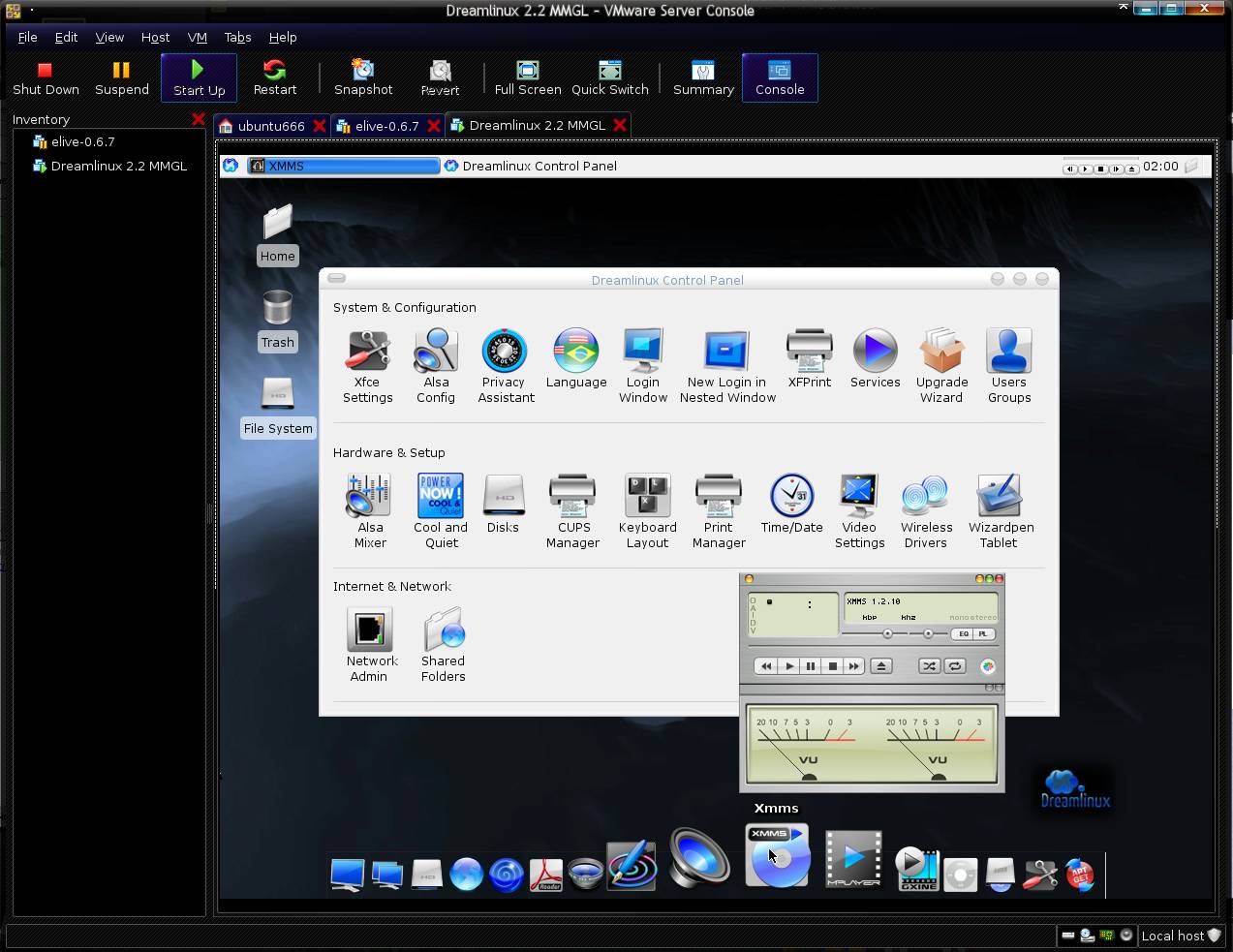Viewport: 1233px width, 952px height.
Task: Open the Login Window configuration
Action: coord(643,366)
